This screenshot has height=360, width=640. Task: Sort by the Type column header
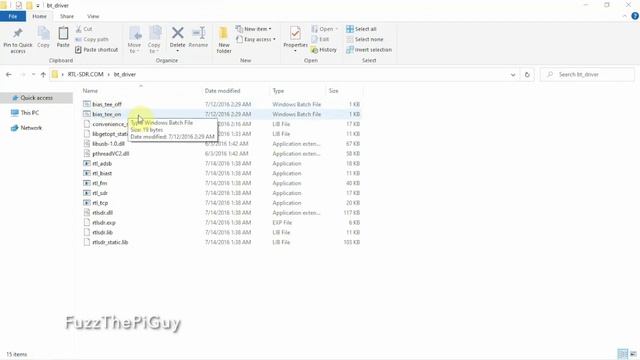[x=278, y=91]
